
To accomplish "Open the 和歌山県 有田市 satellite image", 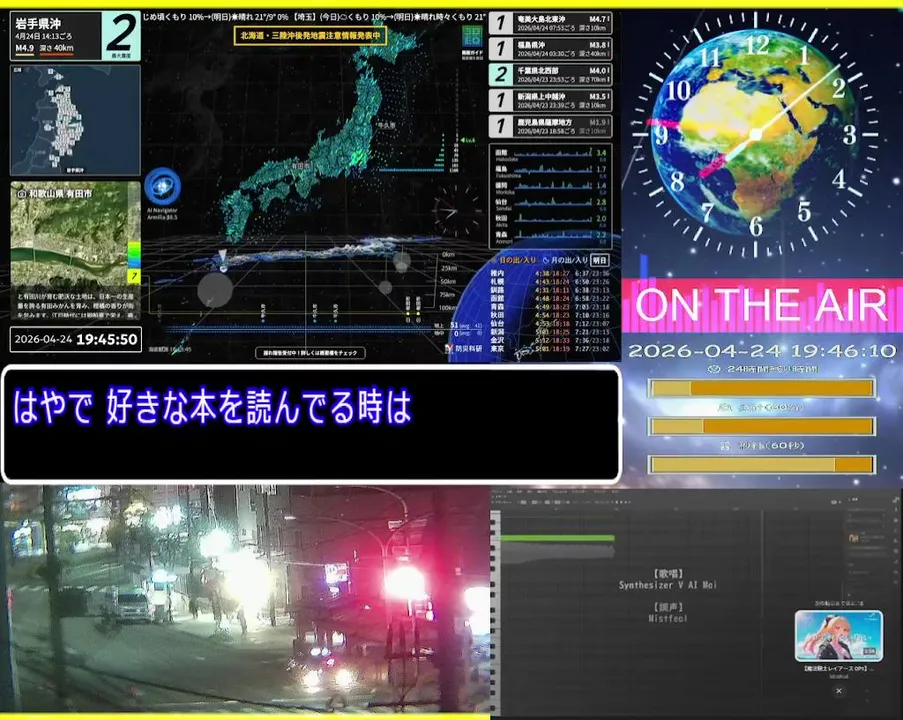I will point(75,251).
